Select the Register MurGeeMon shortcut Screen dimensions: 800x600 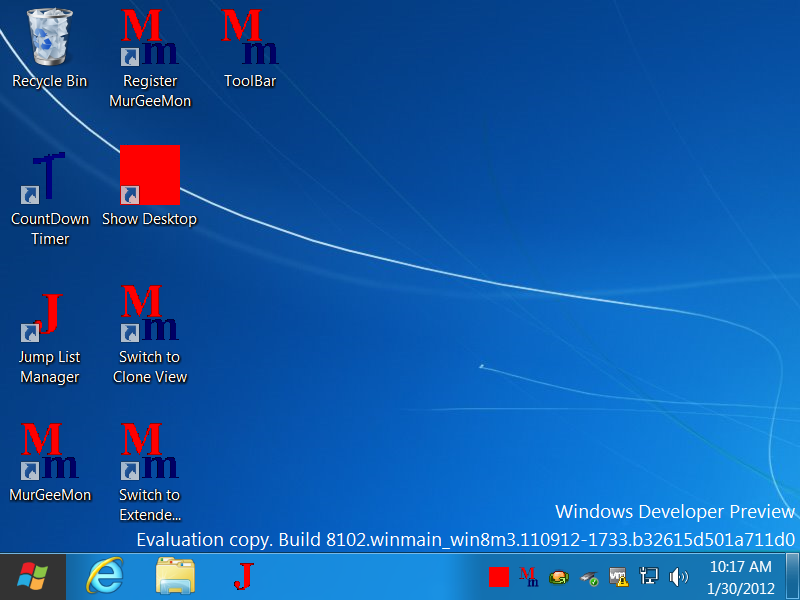(x=150, y=58)
